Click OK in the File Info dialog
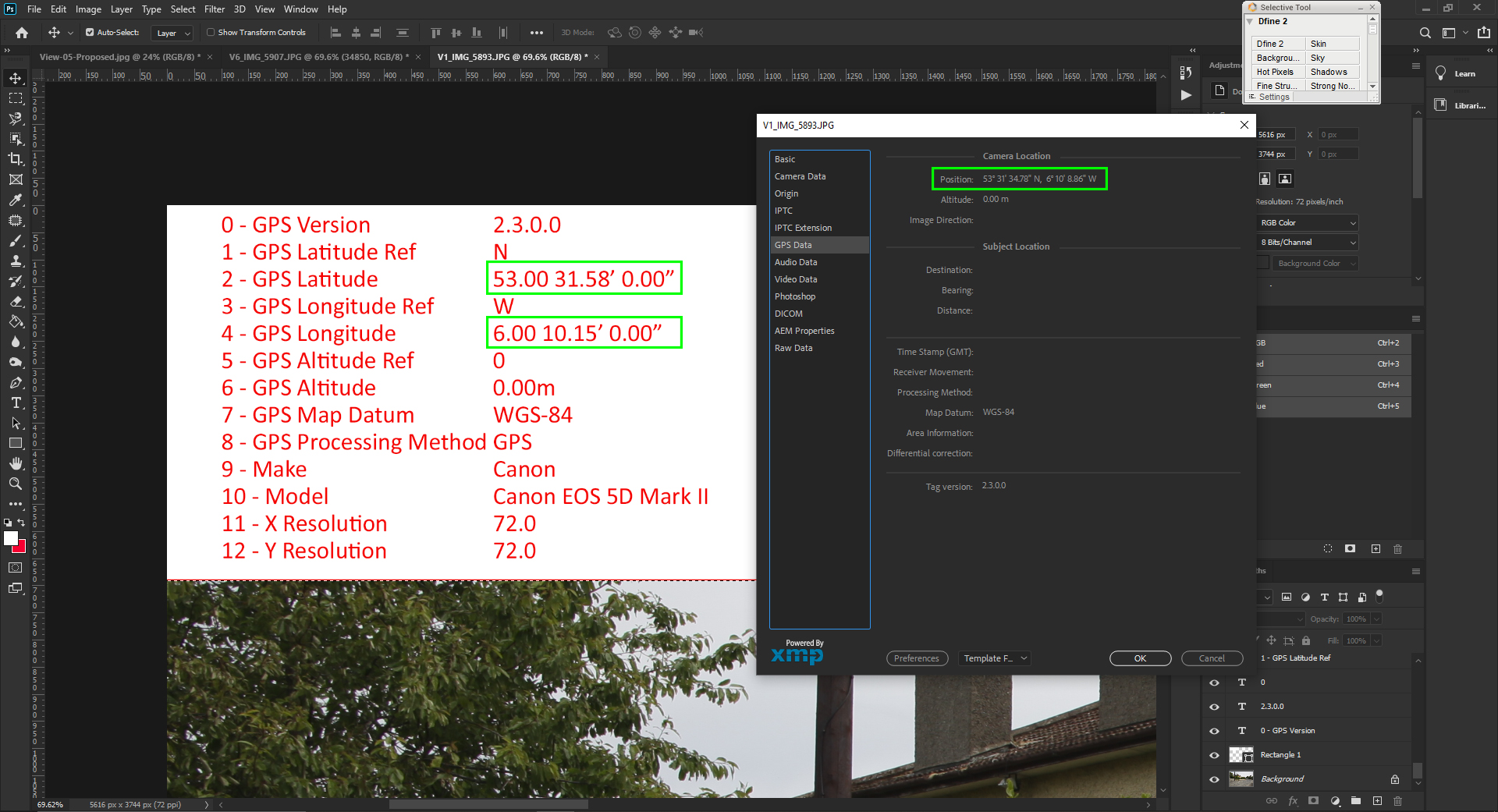 1140,658
